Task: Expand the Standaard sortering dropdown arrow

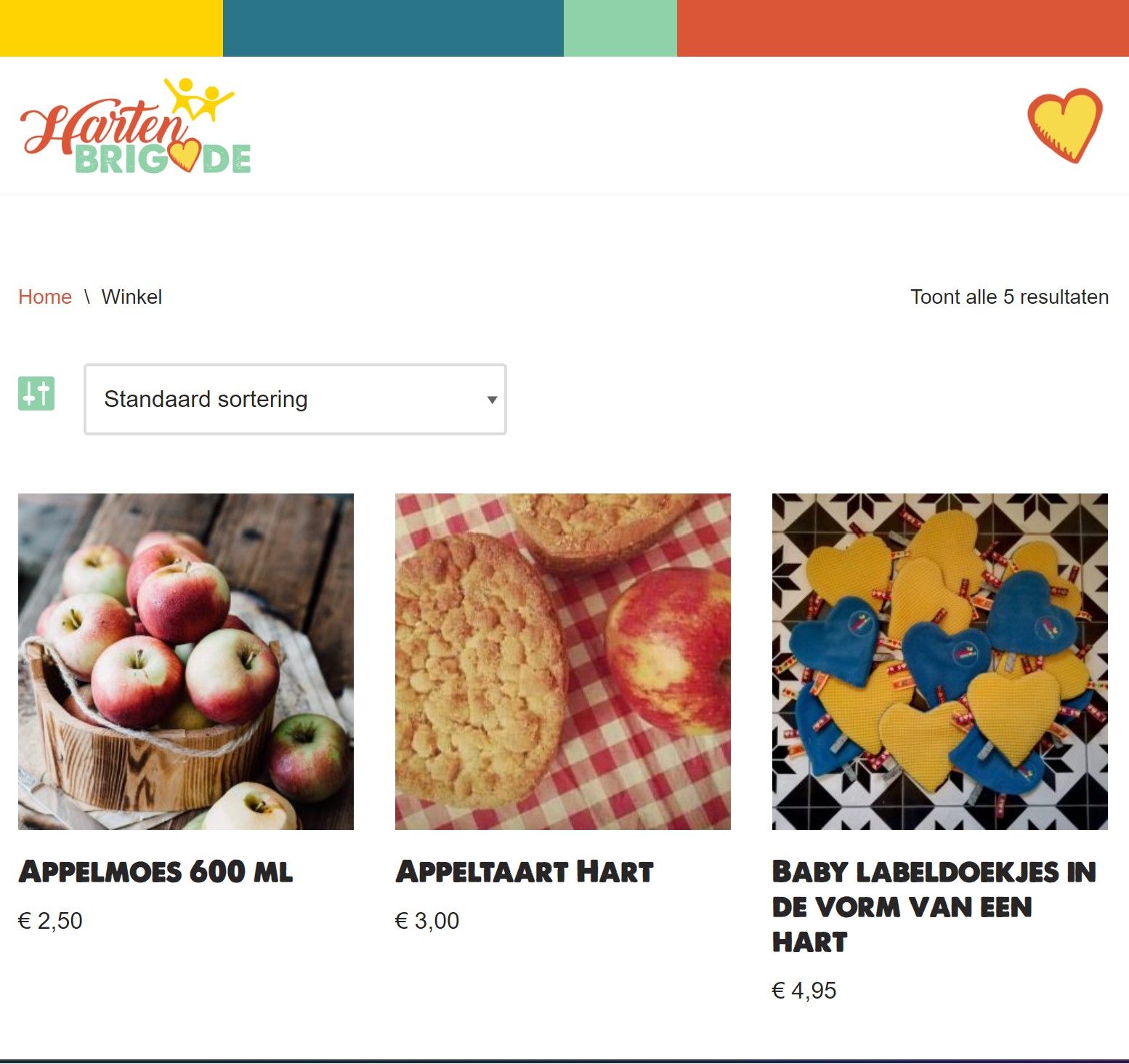Action: pos(492,400)
